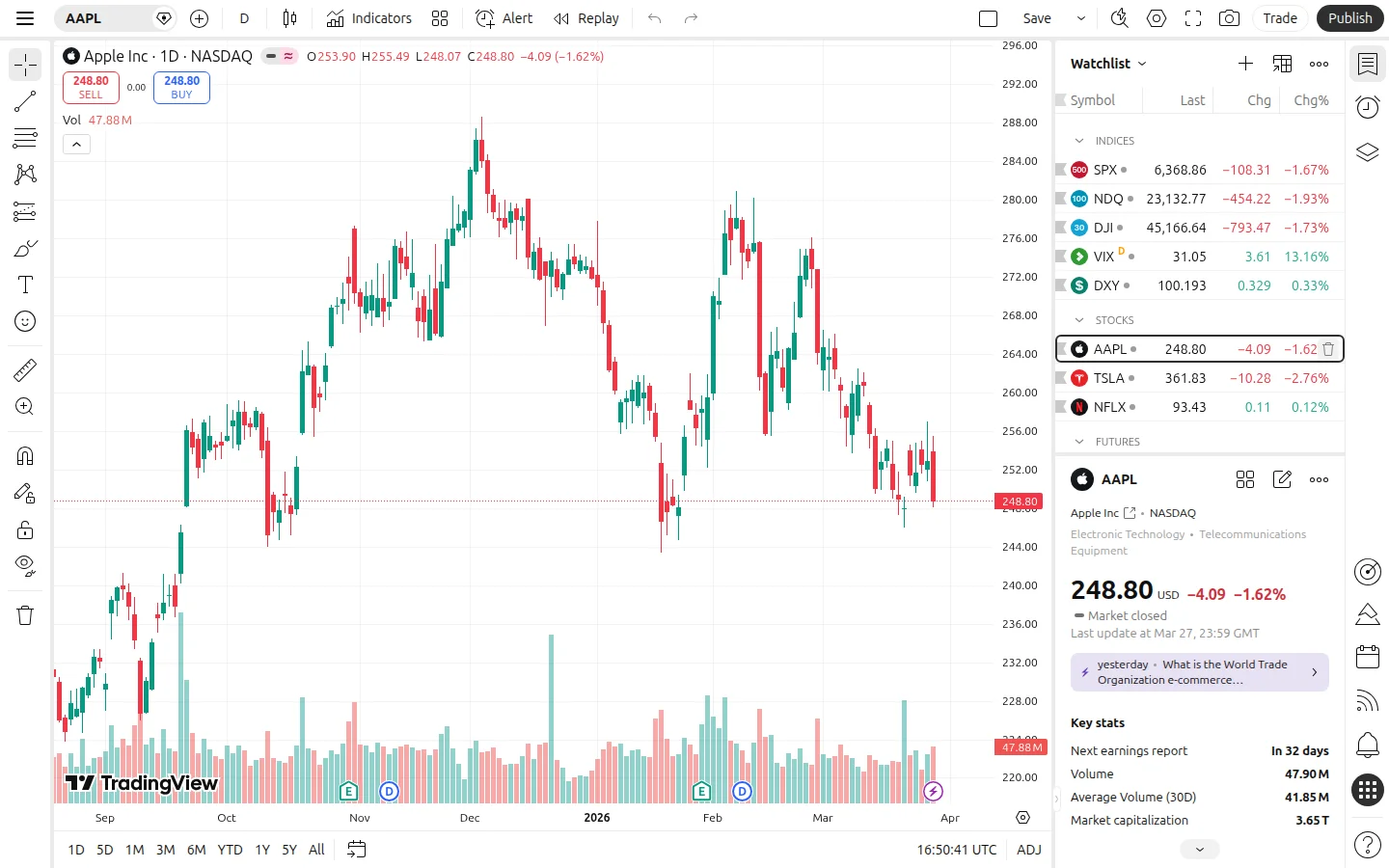Screen dimensions: 1389x868
Task: Select the text annotation tool
Action: (x=25, y=285)
